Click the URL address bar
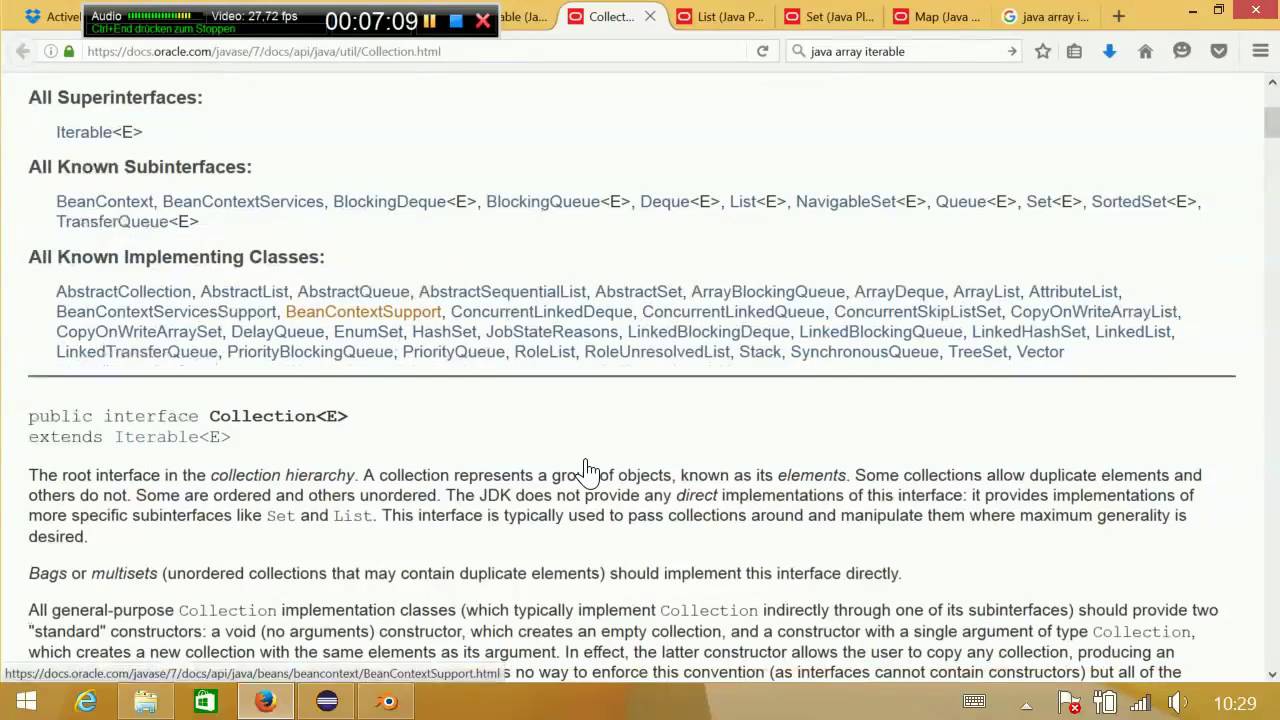The height and width of the screenshot is (720, 1280). pyautogui.click(x=410, y=51)
